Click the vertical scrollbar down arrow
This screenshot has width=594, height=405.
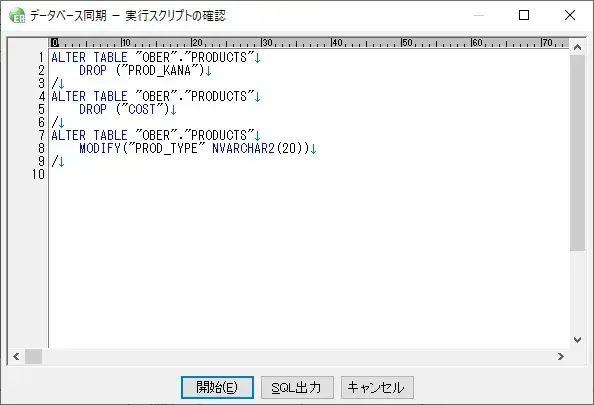577,340
